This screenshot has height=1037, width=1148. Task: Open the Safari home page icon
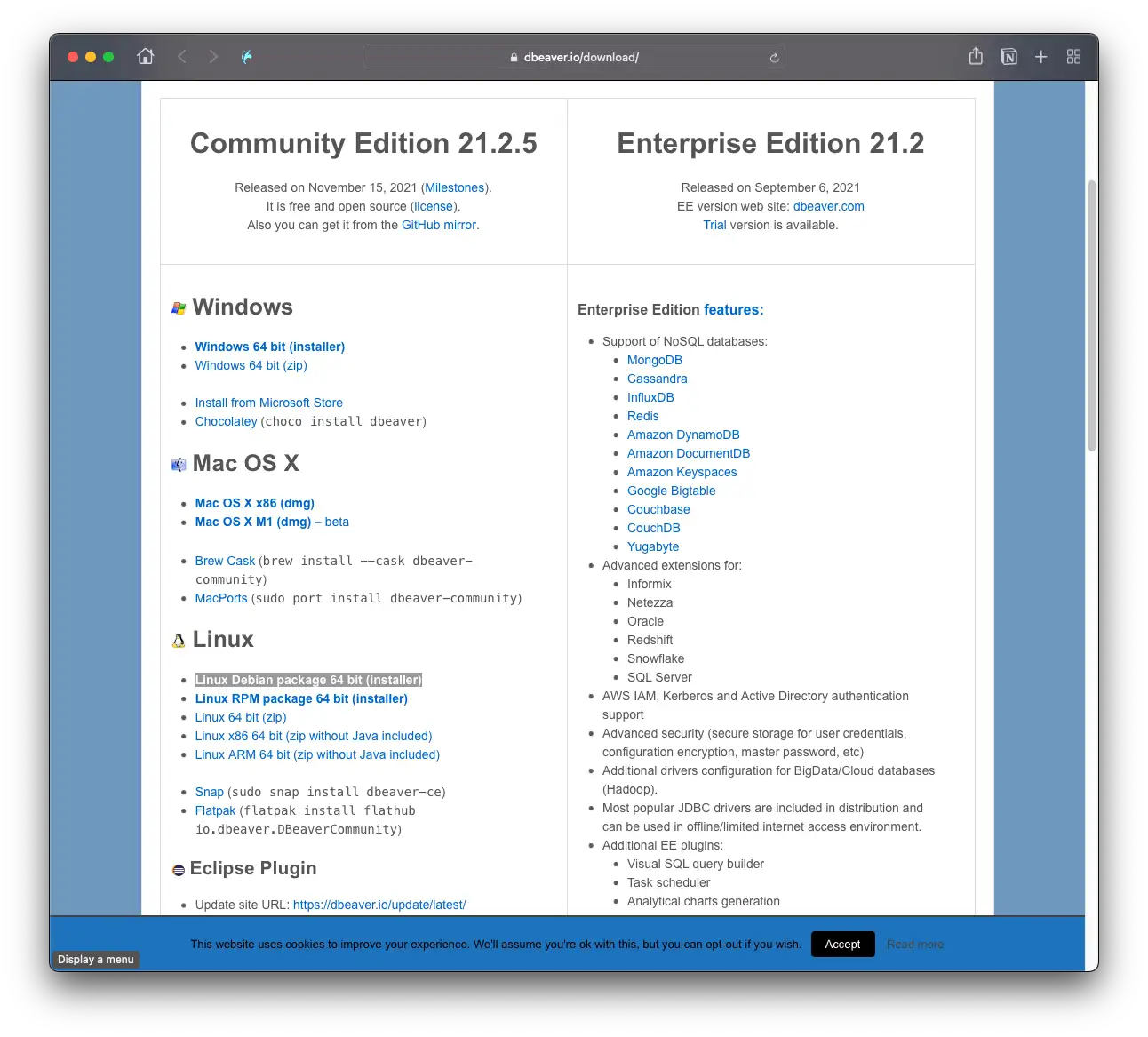point(146,57)
